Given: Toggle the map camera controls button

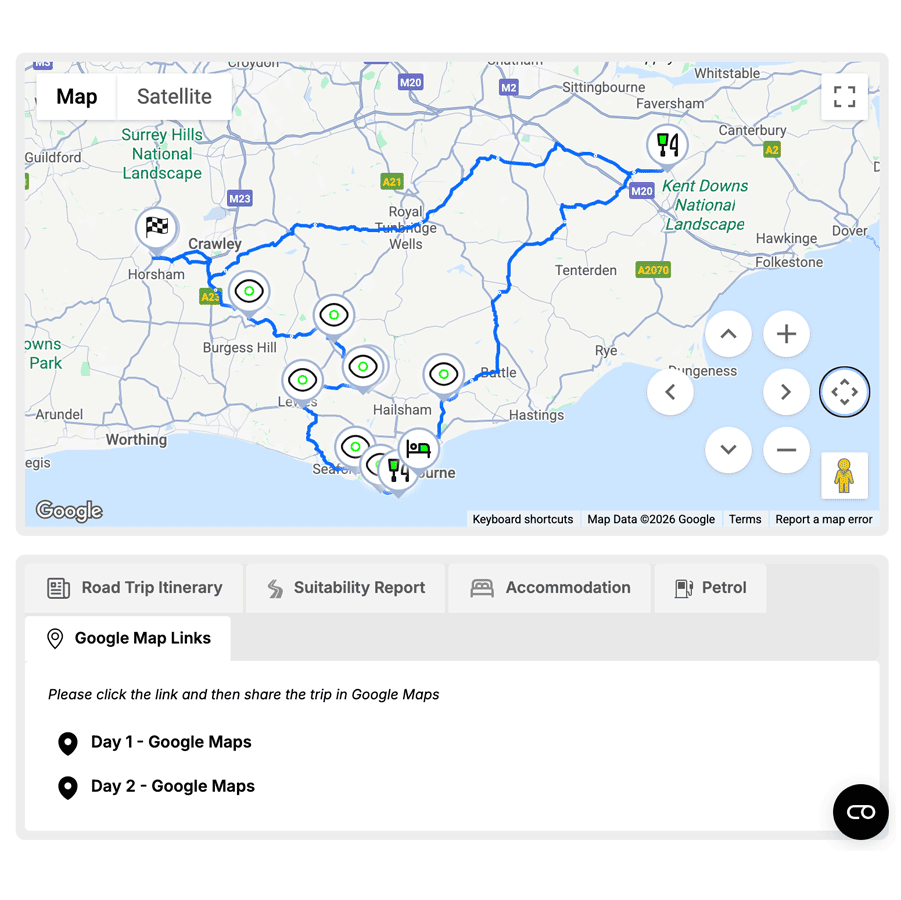Looking at the screenshot, I should coord(844,392).
